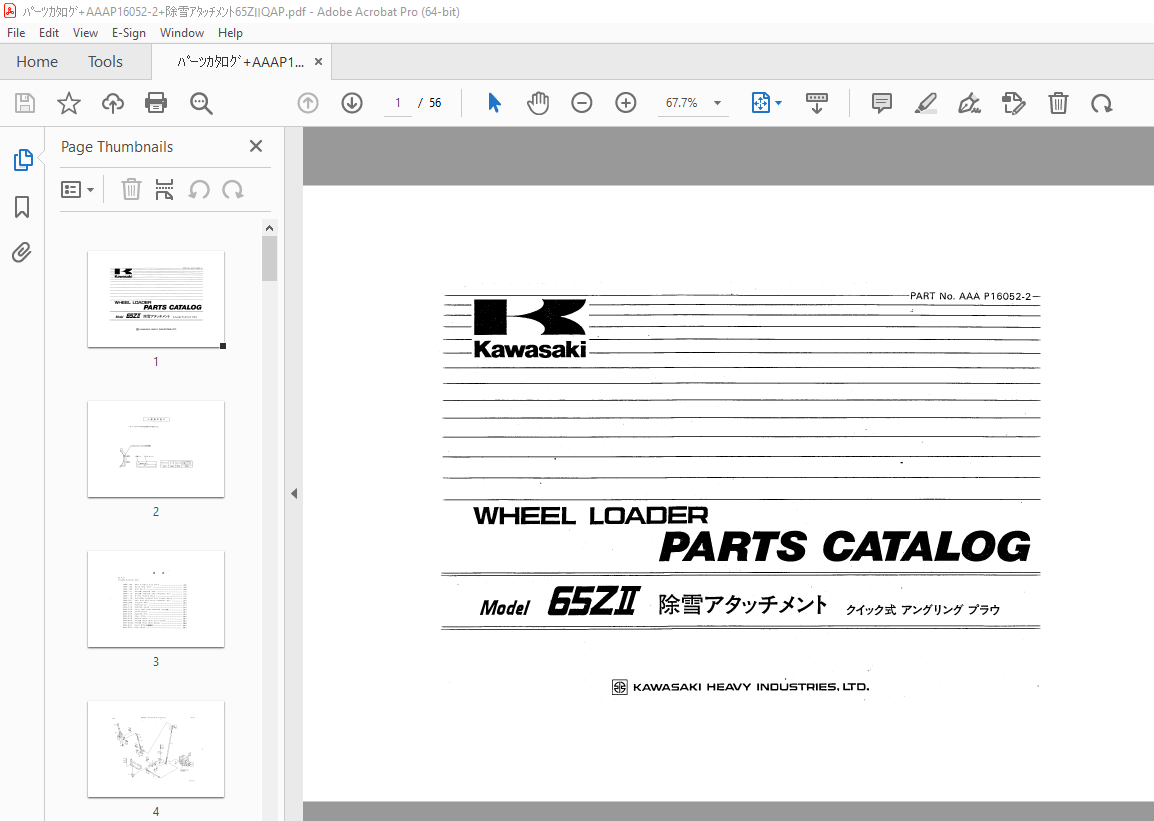Image resolution: width=1154 pixels, height=821 pixels.
Task: Activate the Hand pan tool
Action: (538, 103)
